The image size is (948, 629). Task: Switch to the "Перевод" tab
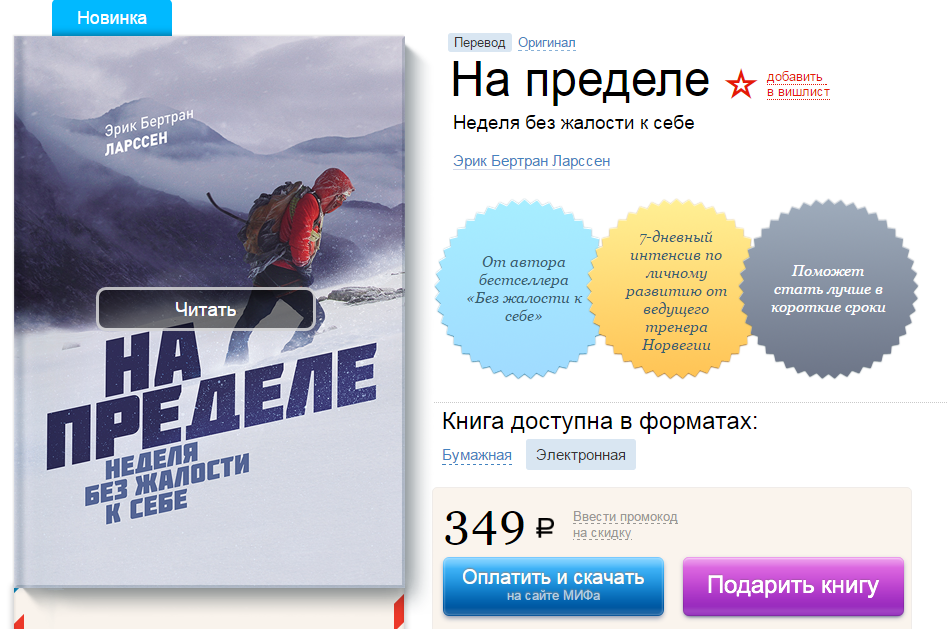(x=479, y=42)
